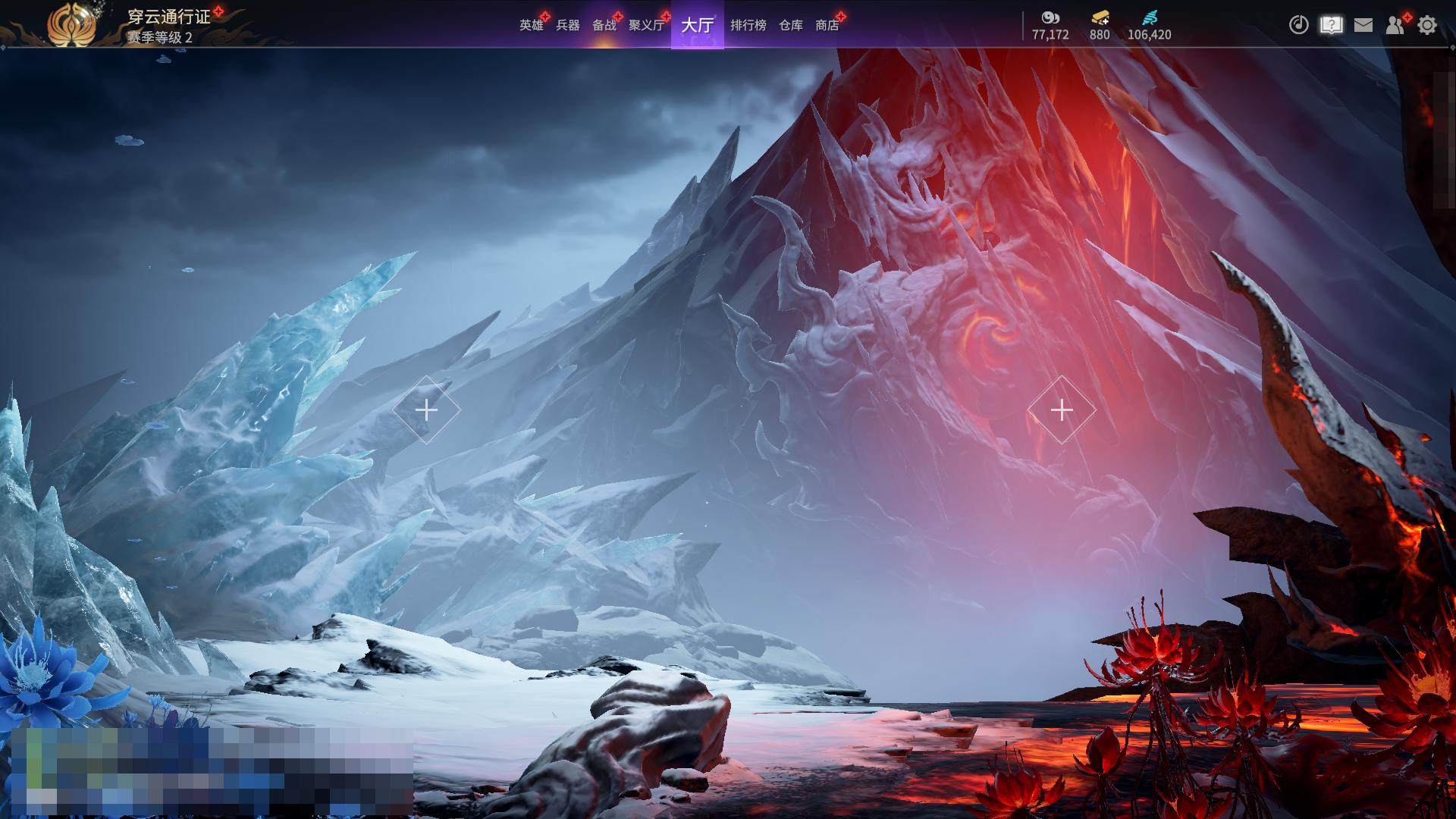Select the 大厅 lobby tab

697,25
